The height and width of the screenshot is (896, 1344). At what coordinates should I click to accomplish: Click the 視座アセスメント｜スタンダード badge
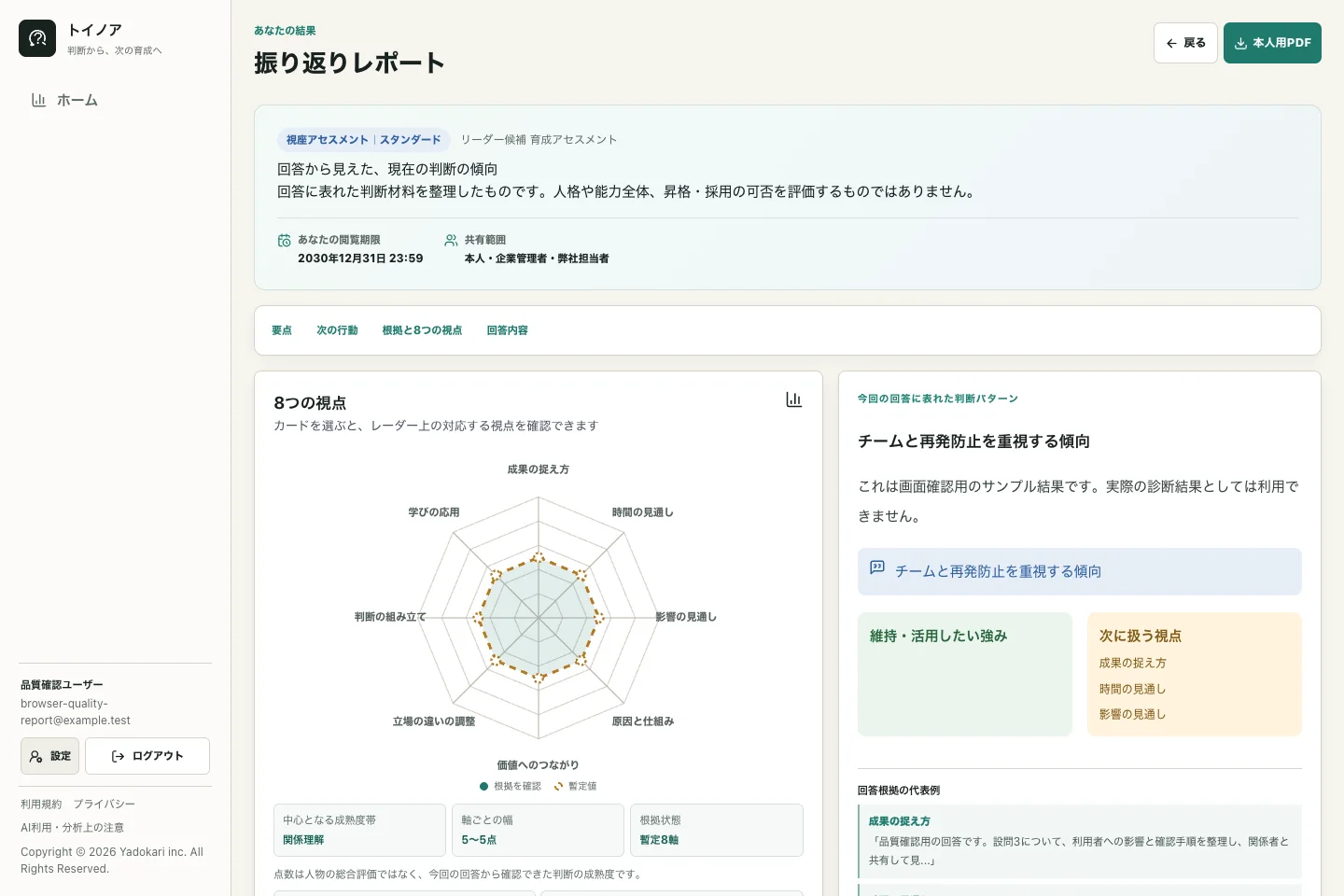(363, 140)
